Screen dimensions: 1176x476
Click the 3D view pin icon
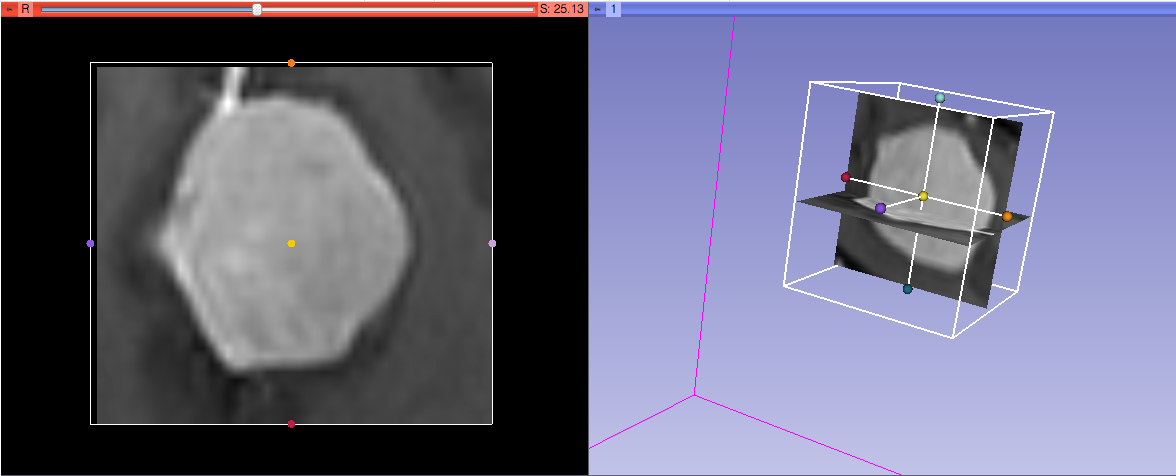(x=597, y=8)
